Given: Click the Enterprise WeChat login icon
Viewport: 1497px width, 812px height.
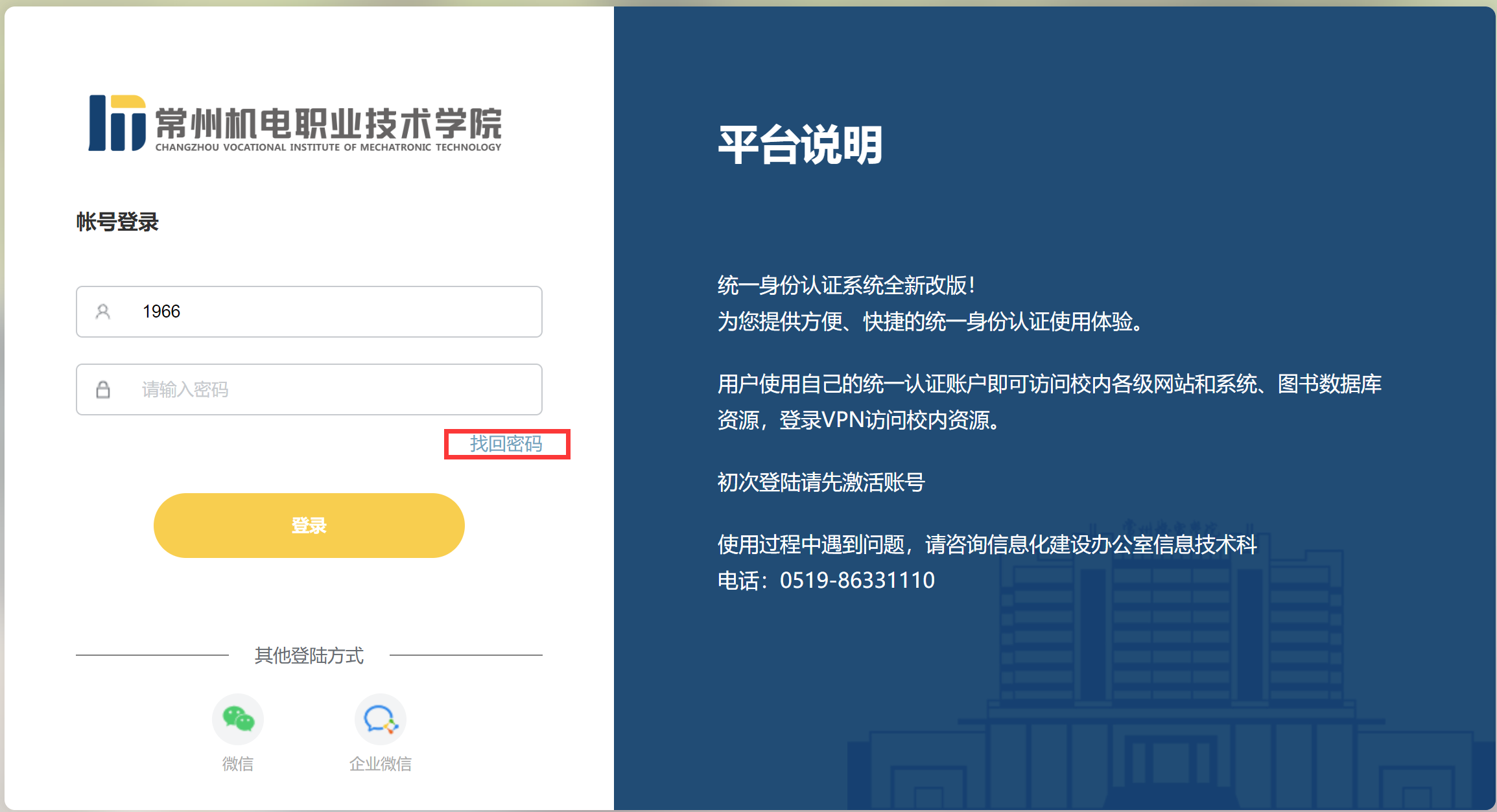Looking at the screenshot, I should point(380,719).
